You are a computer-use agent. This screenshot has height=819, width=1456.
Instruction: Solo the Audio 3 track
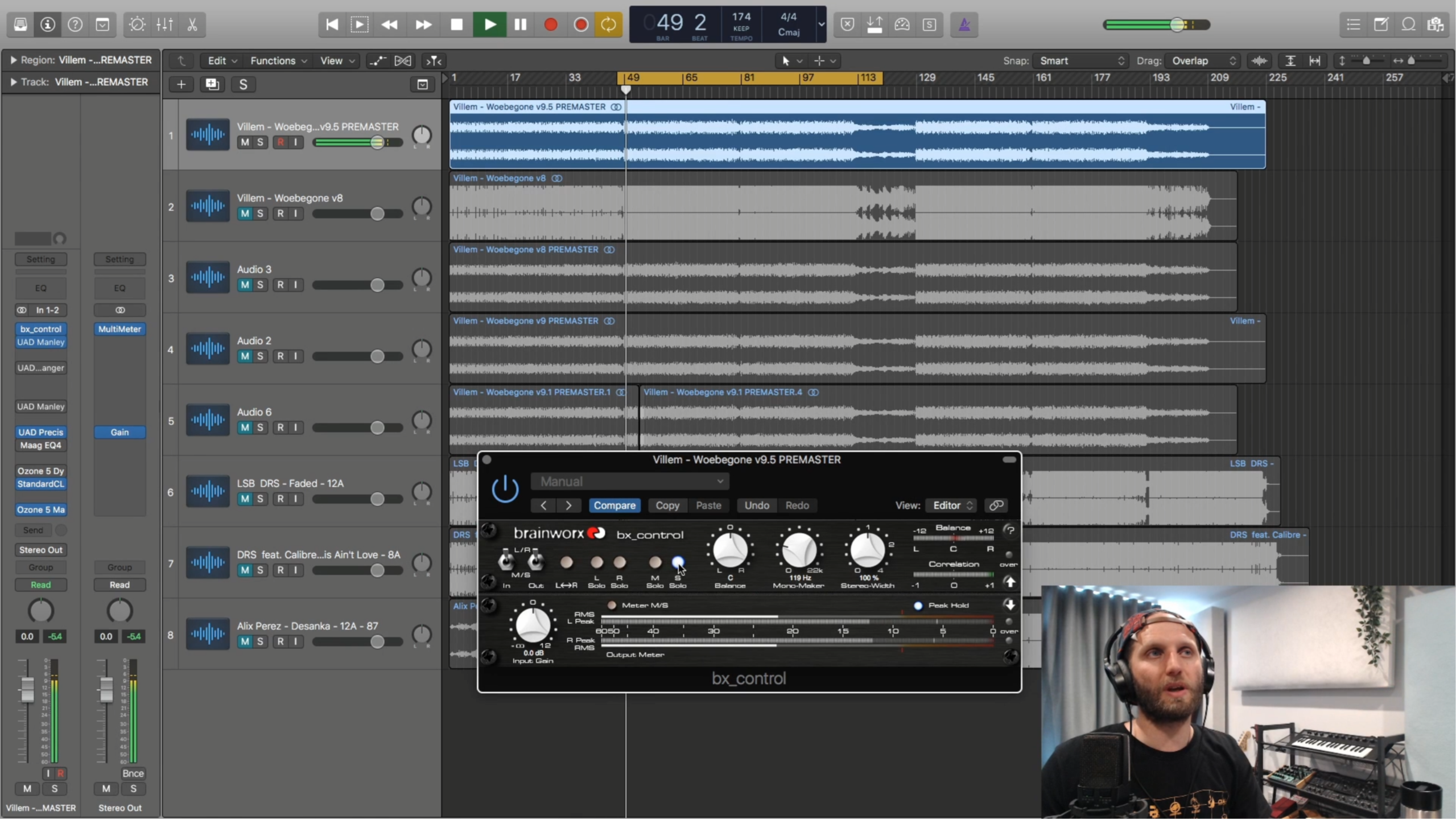coord(260,285)
